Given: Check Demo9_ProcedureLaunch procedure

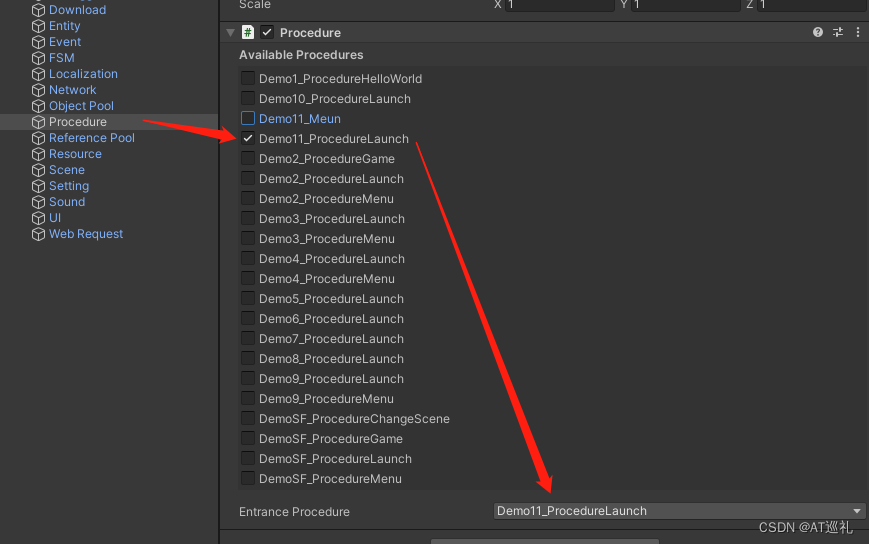Looking at the screenshot, I should pos(248,378).
